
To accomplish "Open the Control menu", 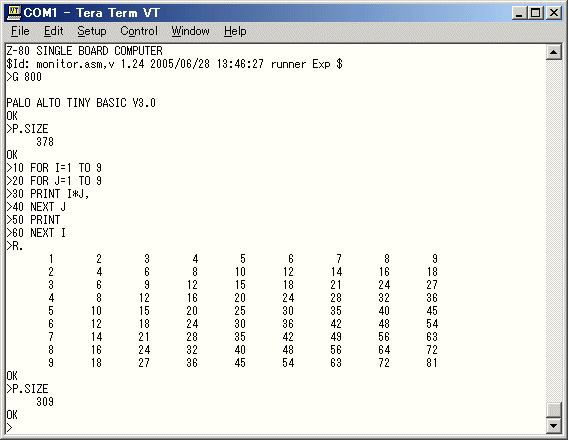I will [139, 31].
